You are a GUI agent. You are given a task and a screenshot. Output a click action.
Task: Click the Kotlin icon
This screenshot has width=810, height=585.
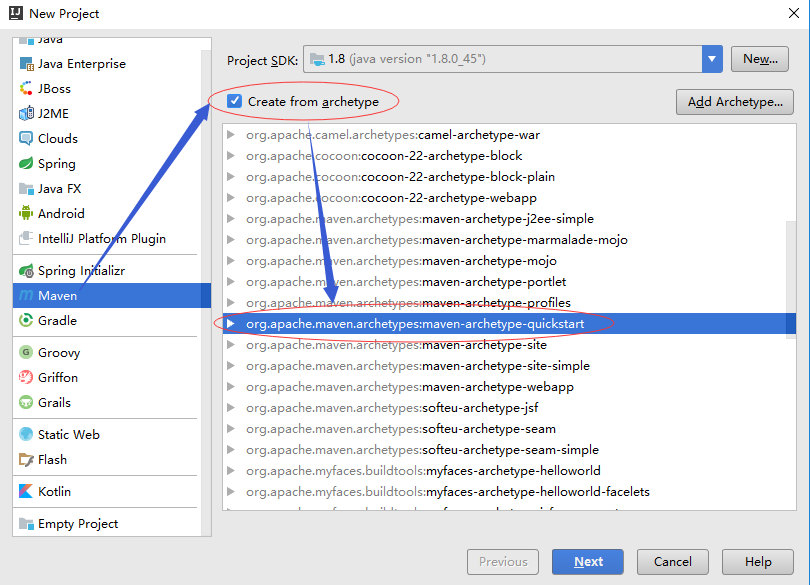coord(26,491)
